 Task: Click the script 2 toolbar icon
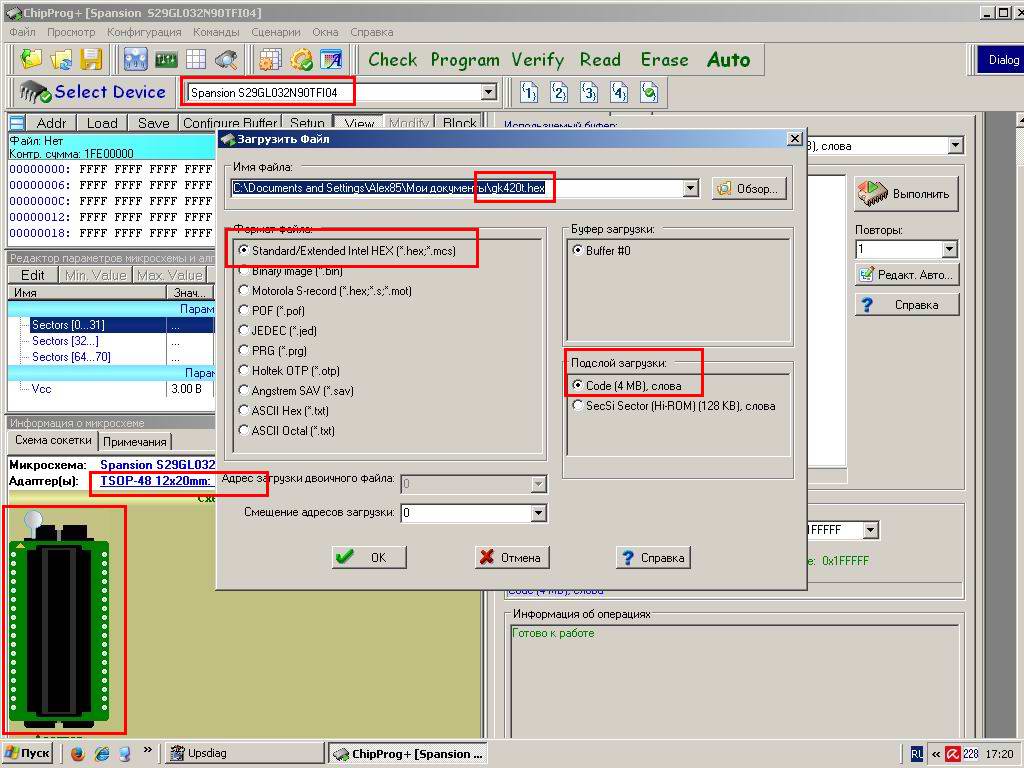[559, 92]
